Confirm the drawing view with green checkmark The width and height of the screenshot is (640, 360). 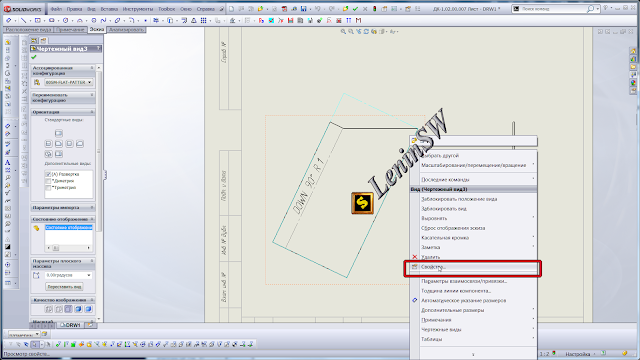coord(34,57)
